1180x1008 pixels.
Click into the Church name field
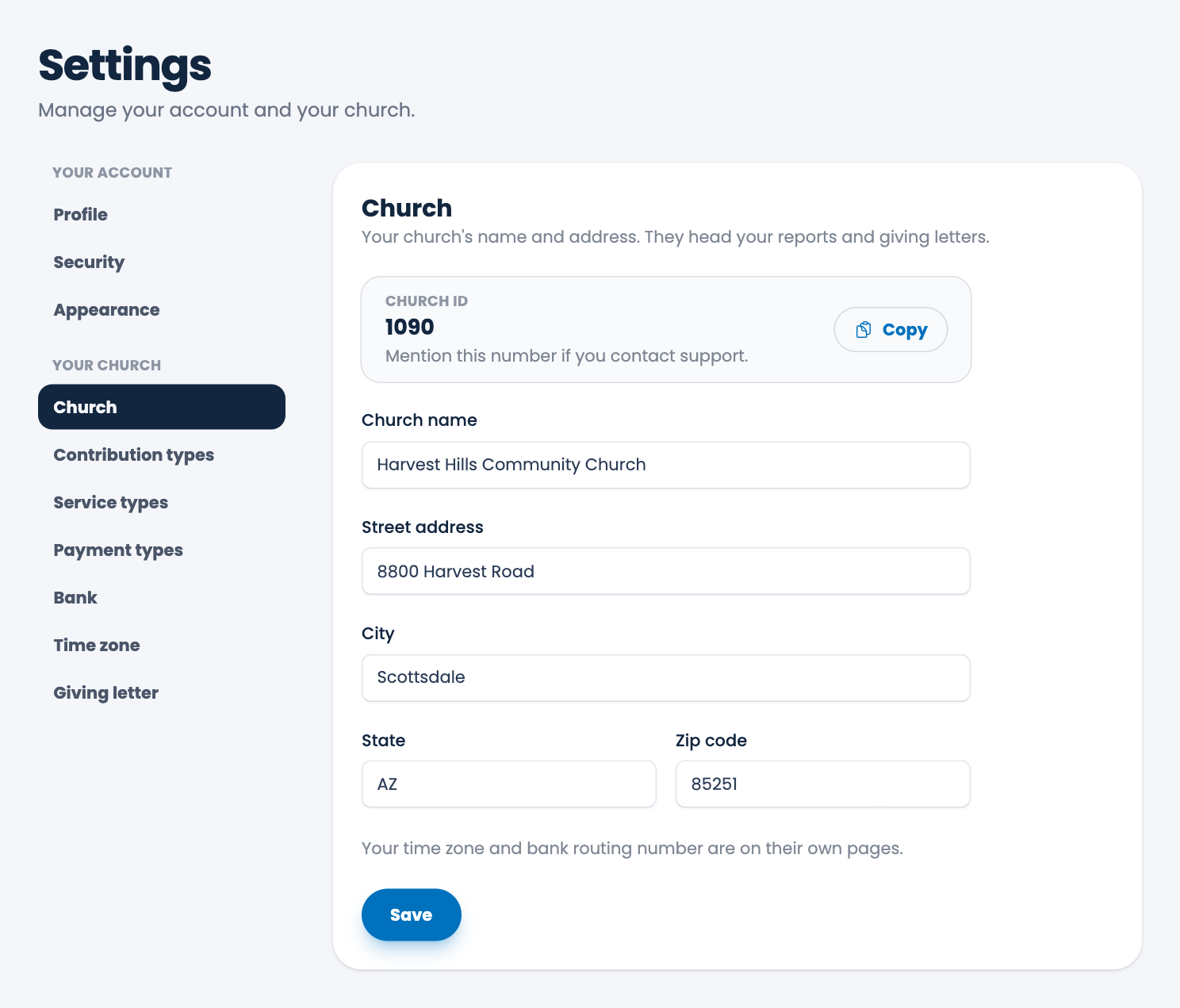tap(666, 465)
